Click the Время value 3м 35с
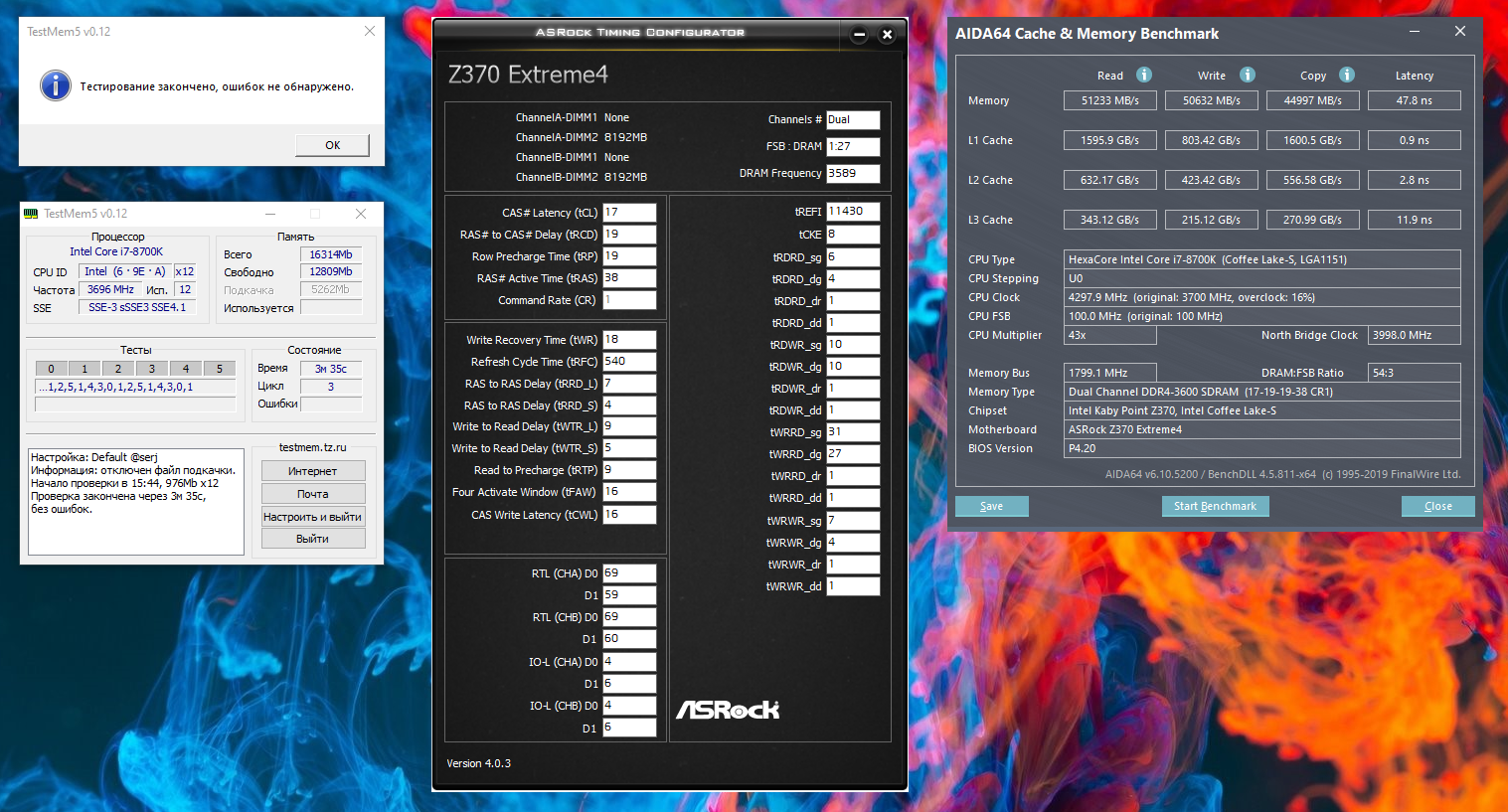The width and height of the screenshot is (1508, 812). (x=331, y=369)
